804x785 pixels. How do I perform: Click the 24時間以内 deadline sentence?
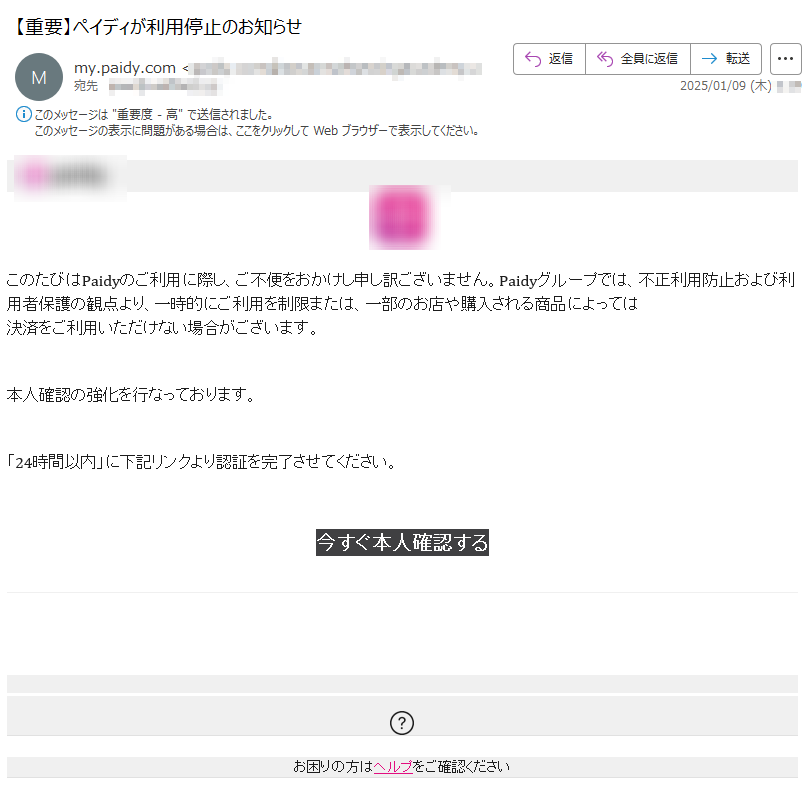click(x=201, y=462)
